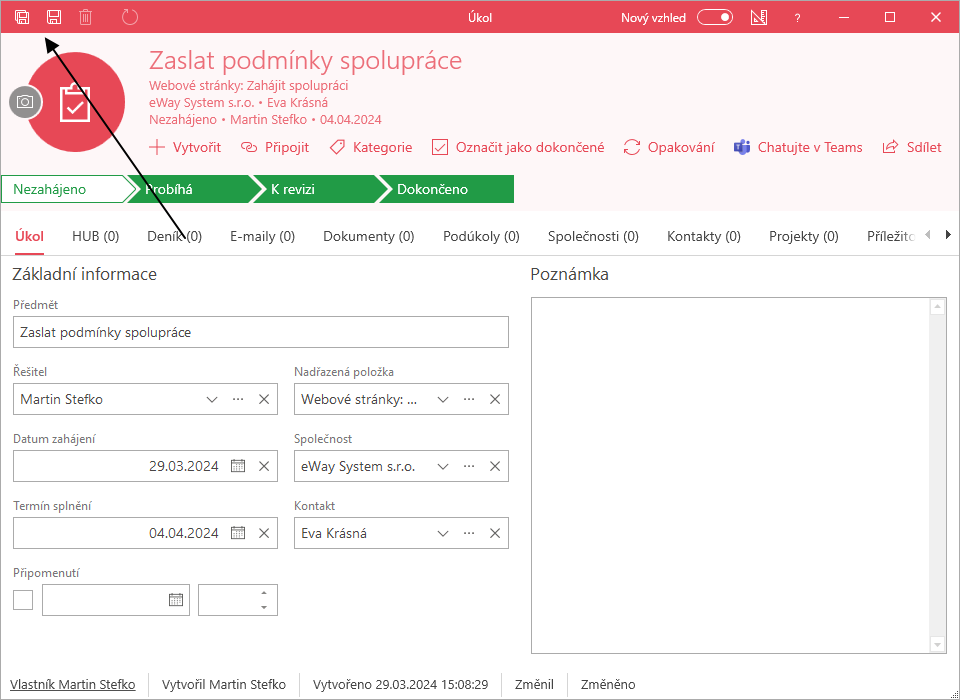
Task: Click the Vytvořit button
Action: (x=185, y=147)
